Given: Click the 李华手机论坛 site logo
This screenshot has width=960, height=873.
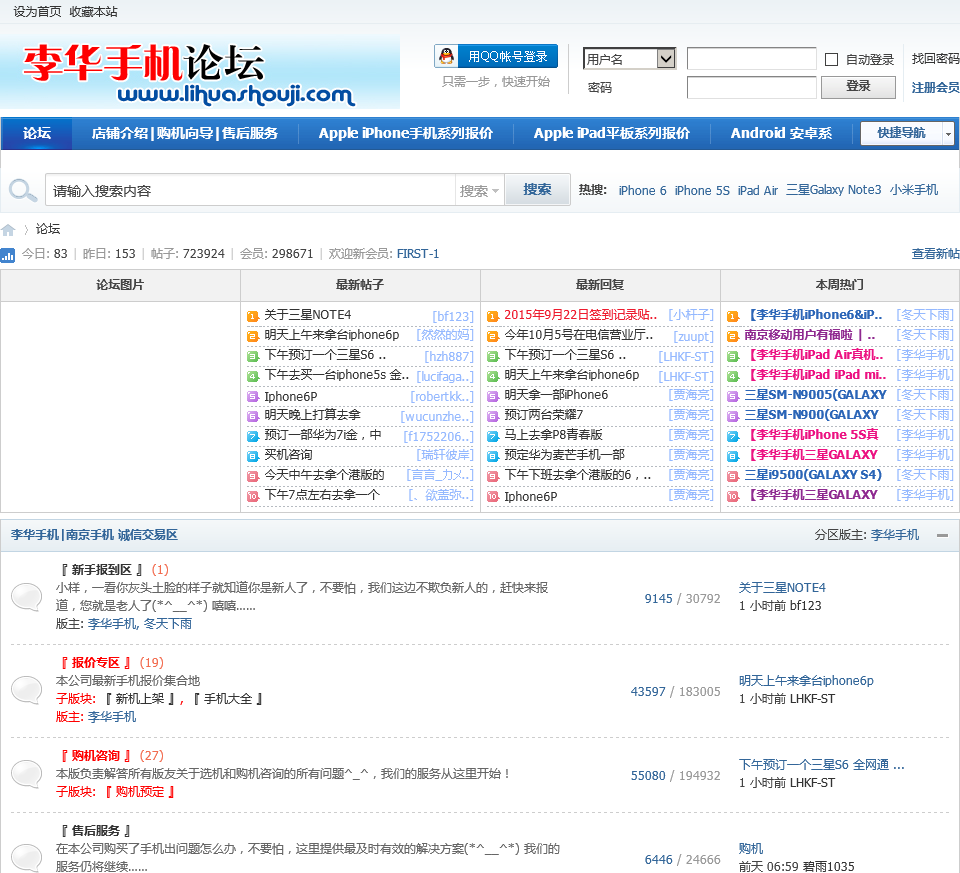Looking at the screenshot, I should (200, 72).
